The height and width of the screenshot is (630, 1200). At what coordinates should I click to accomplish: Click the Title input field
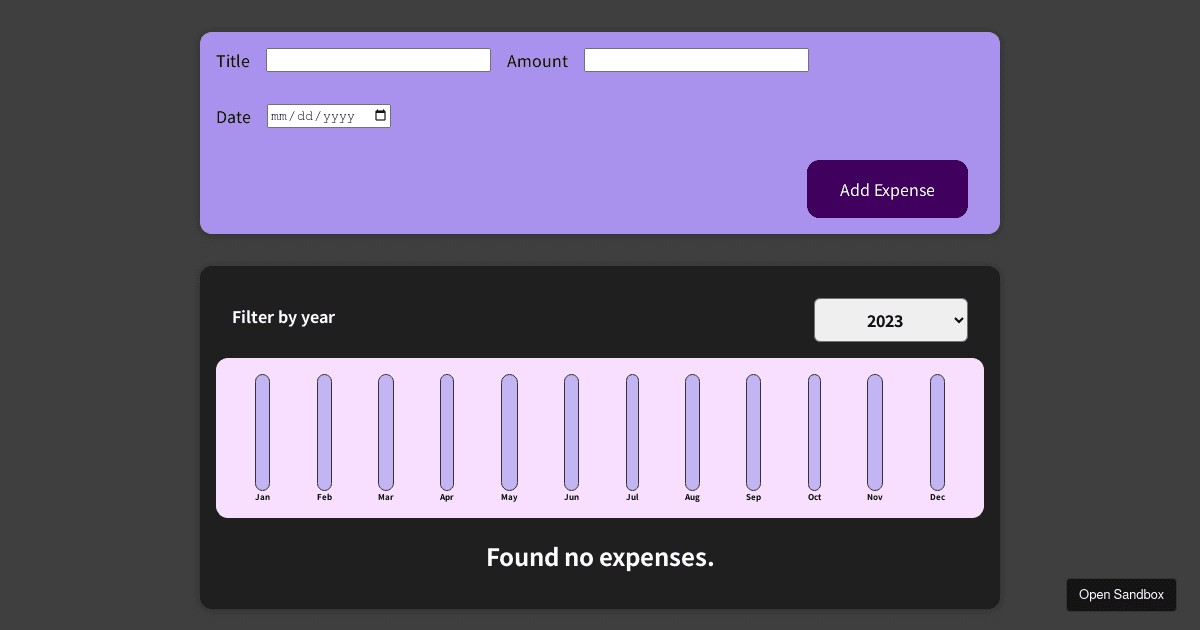(378, 60)
